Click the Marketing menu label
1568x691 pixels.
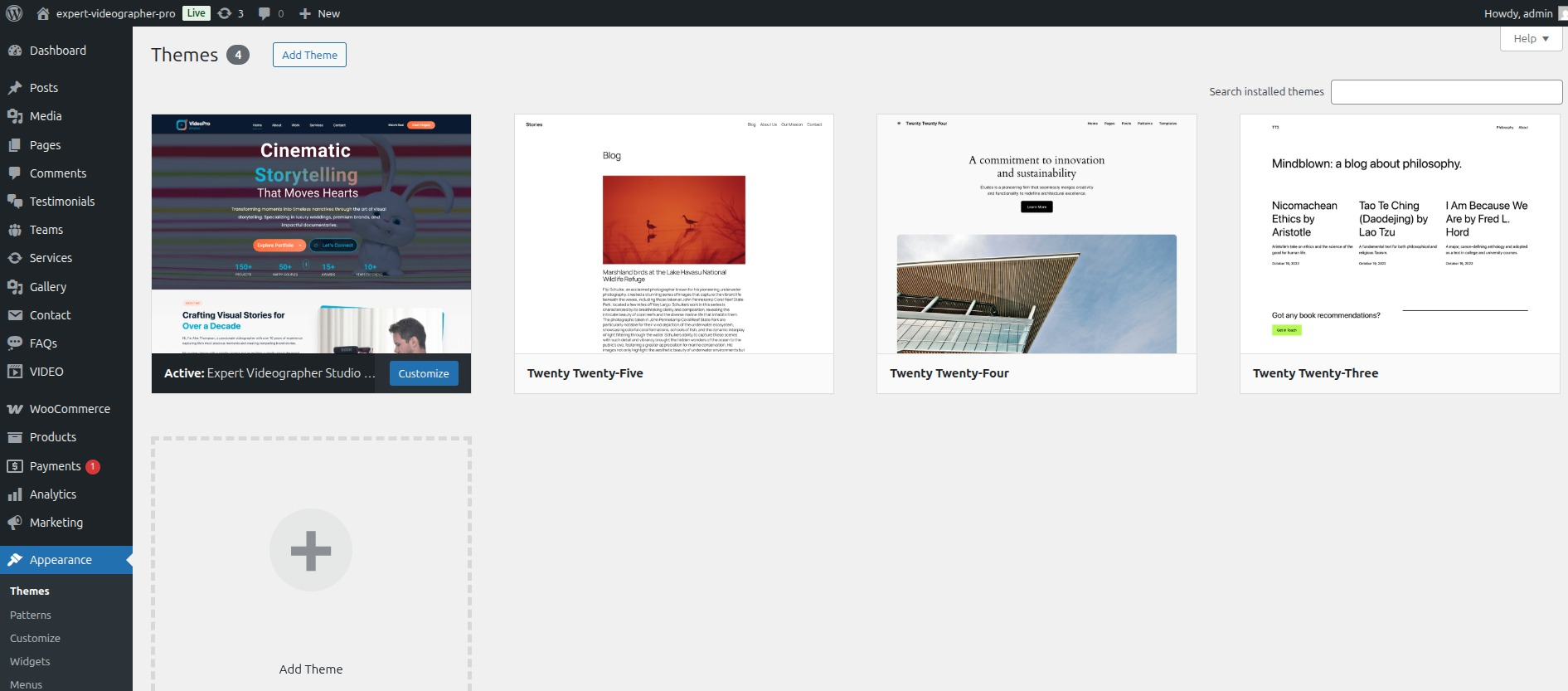[x=56, y=523]
